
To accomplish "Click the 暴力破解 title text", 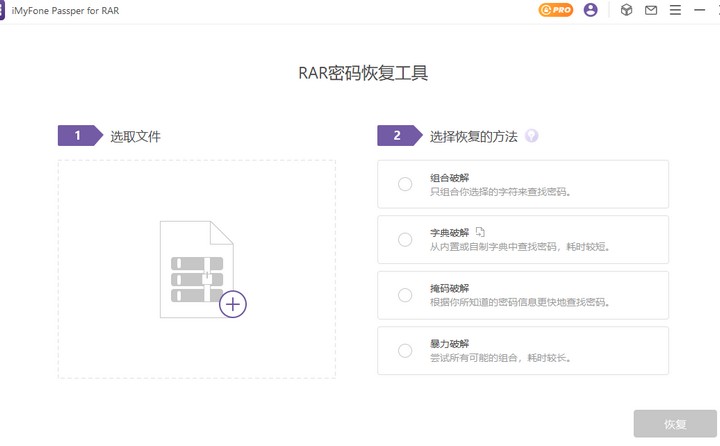I will tap(450, 344).
